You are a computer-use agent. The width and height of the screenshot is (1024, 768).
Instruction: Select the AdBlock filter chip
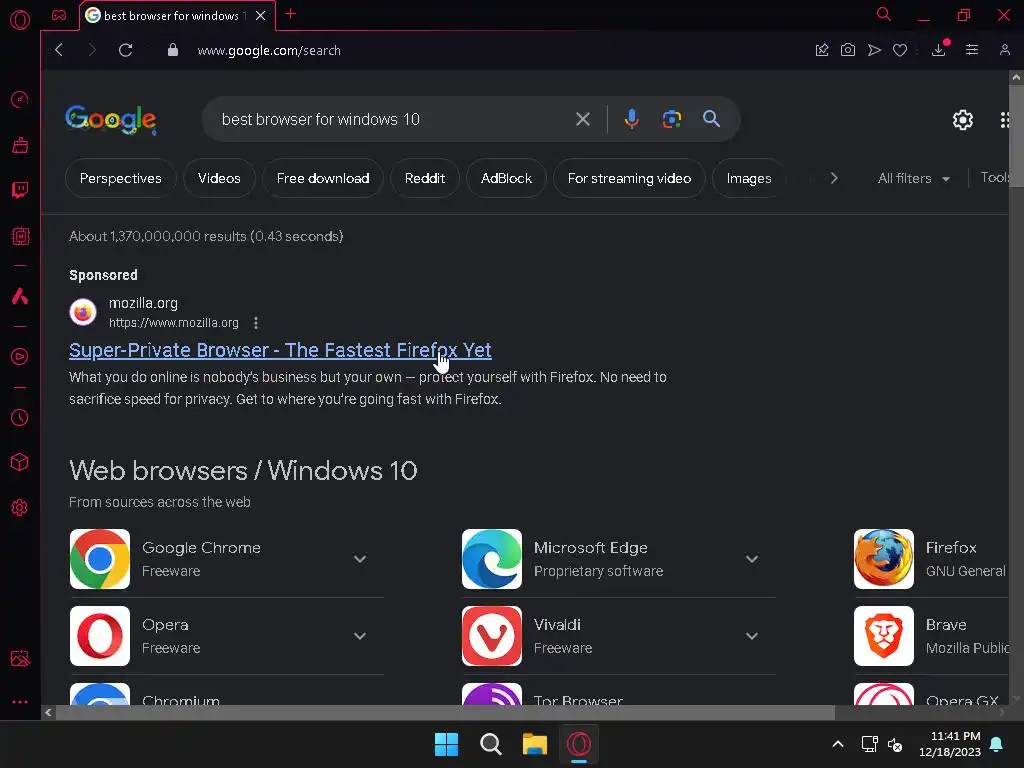tap(506, 178)
